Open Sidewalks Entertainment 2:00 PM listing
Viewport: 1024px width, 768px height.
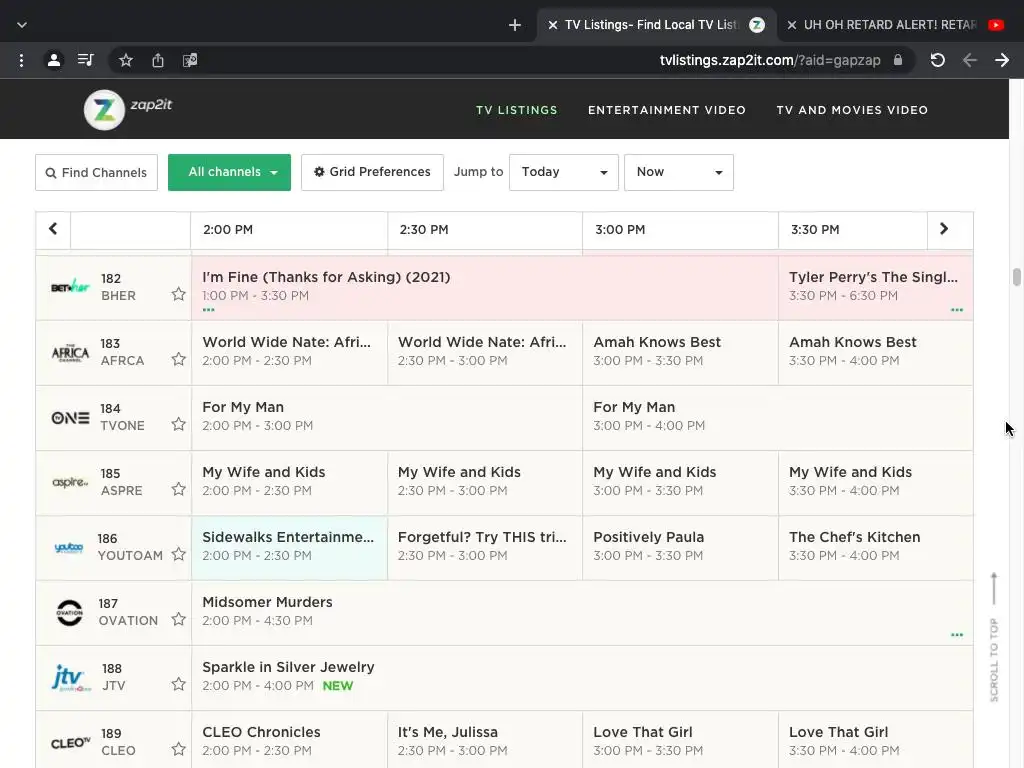[289, 547]
